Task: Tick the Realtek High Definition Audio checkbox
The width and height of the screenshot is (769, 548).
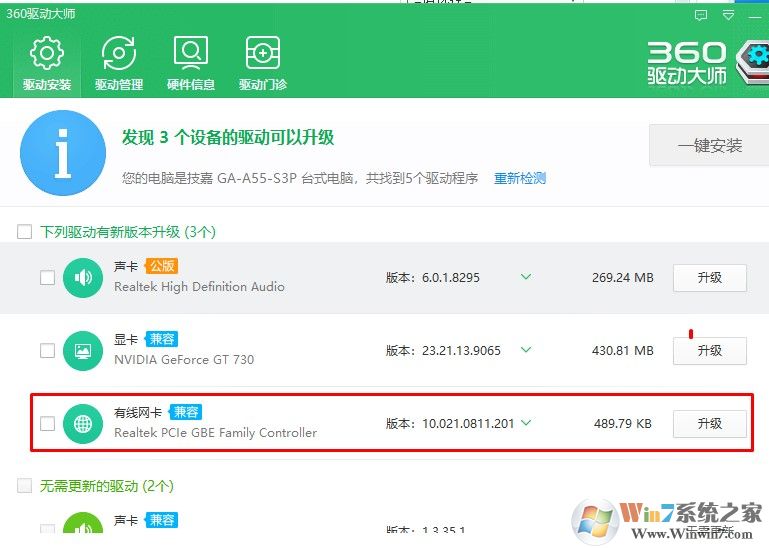Action: pyautogui.click(x=47, y=278)
